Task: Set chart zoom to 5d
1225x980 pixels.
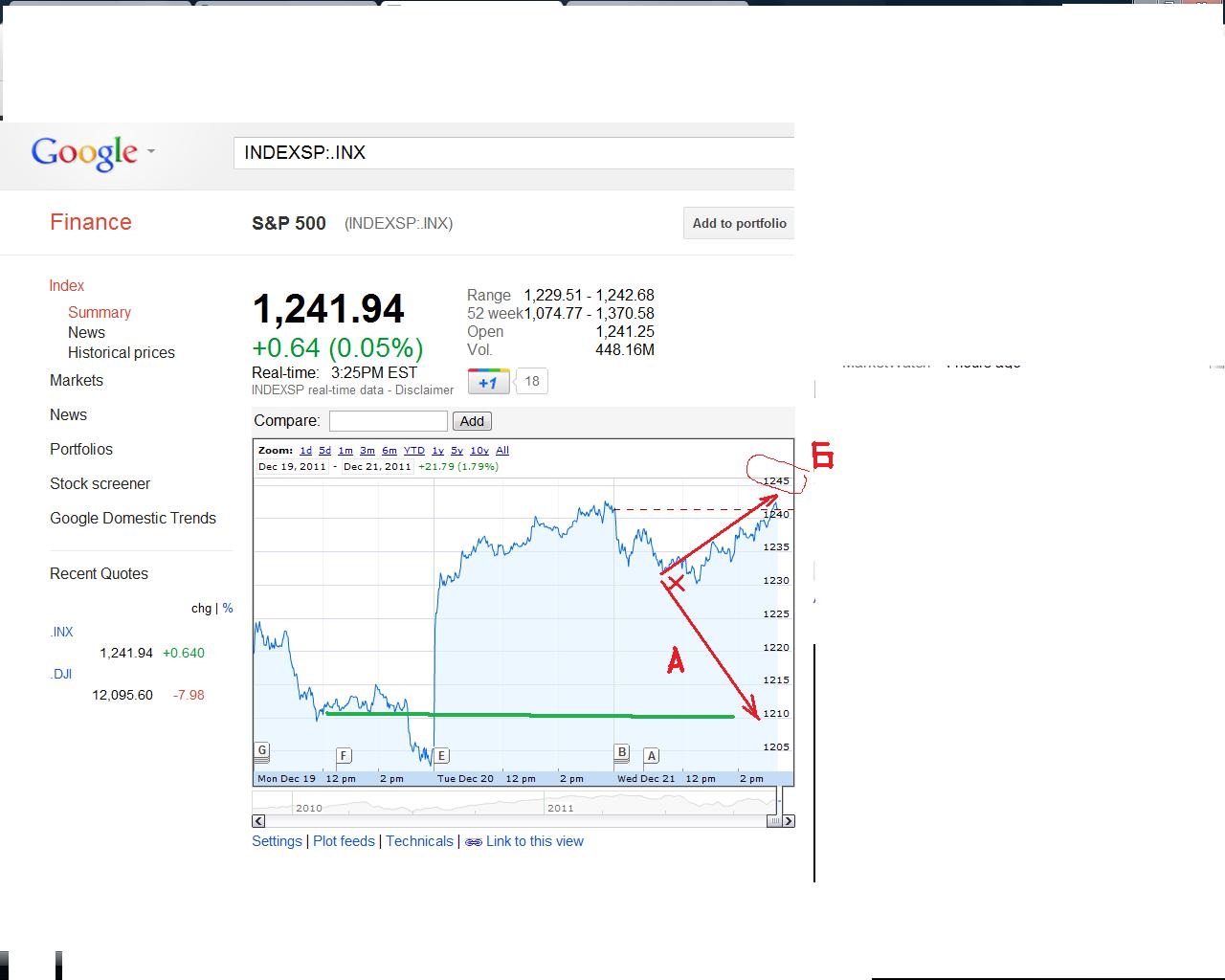Action: 325,450
